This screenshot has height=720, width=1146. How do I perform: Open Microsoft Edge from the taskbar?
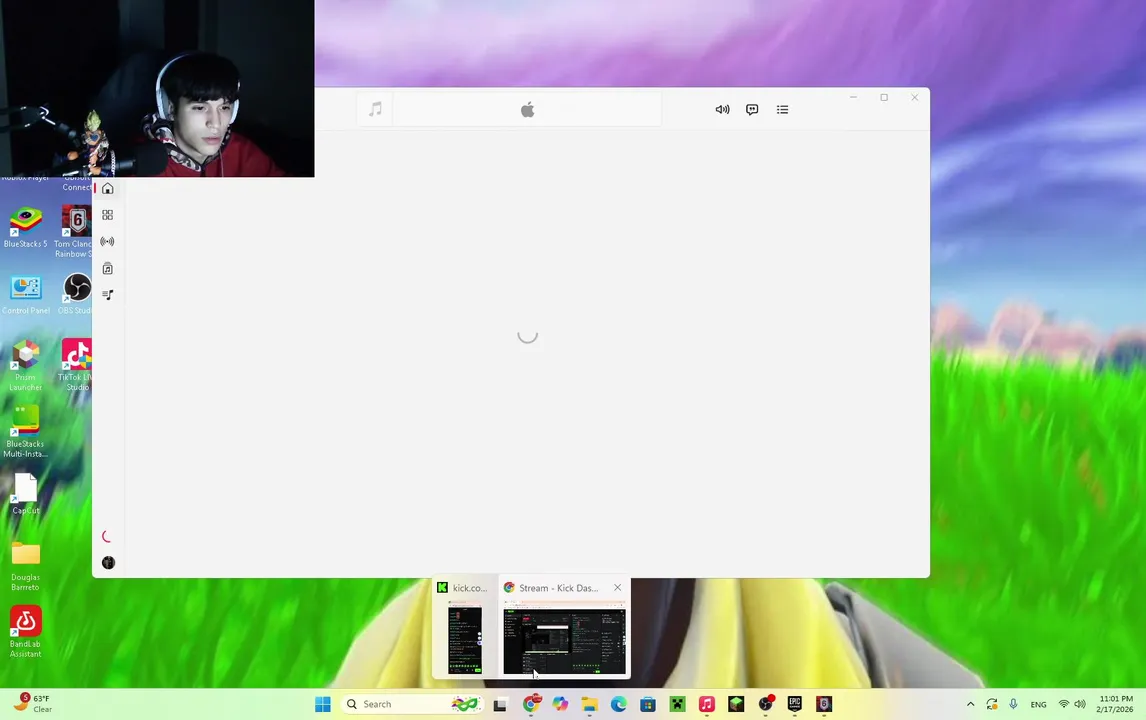619,704
